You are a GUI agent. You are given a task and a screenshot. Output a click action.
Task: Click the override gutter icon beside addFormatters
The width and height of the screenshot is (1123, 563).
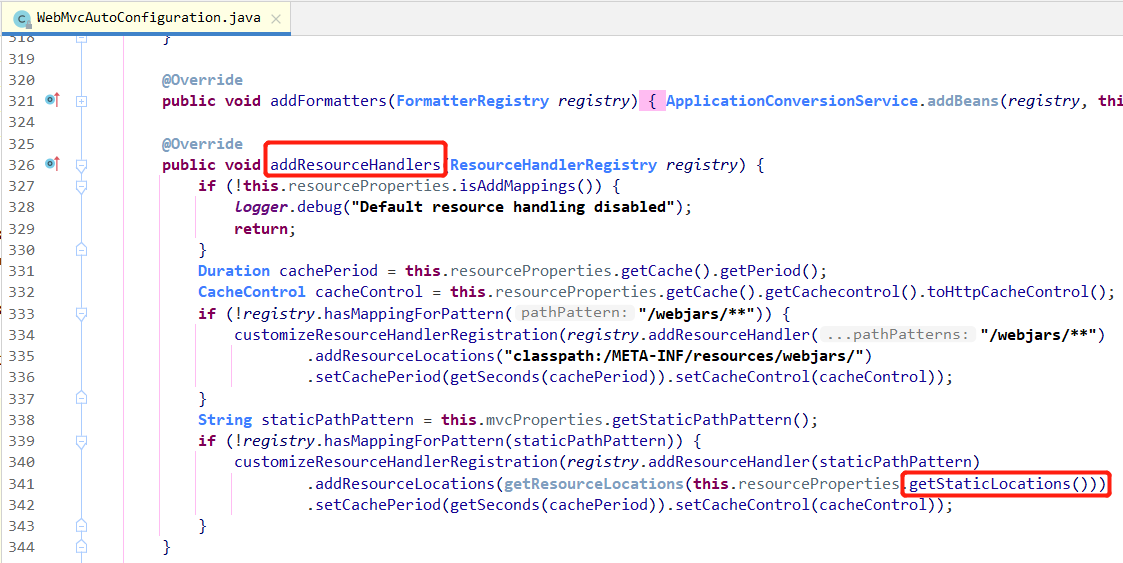click(52, 101)
